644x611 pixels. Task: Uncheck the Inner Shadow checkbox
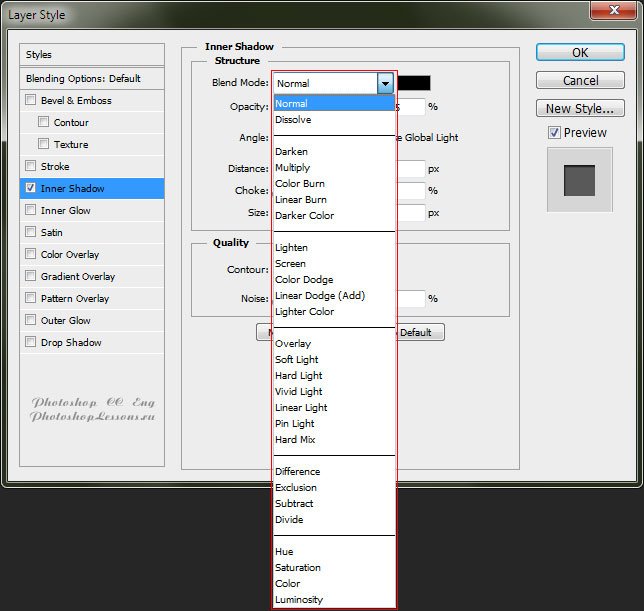tap(31, 188)
